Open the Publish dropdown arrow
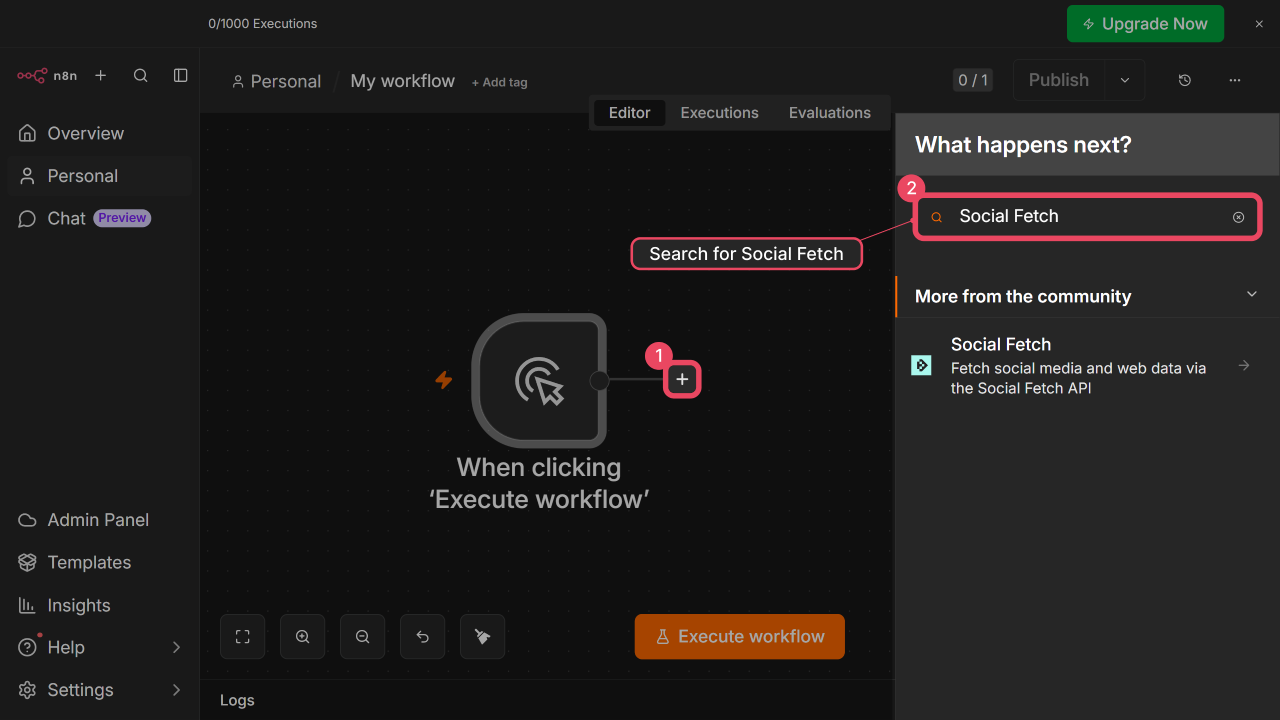This screenshot has width=1280, height=720. [x=1125, y=80]
